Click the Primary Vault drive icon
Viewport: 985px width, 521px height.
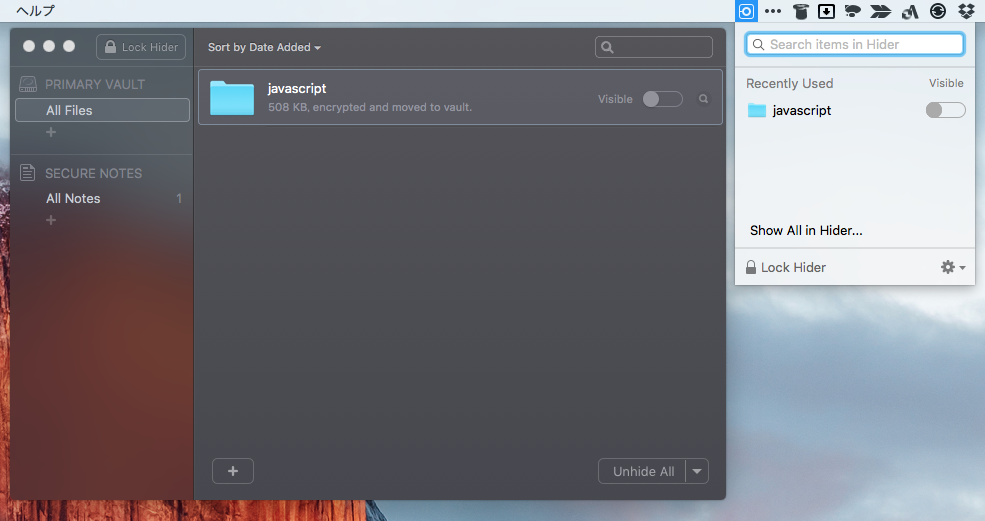click(x=28, y=84)
